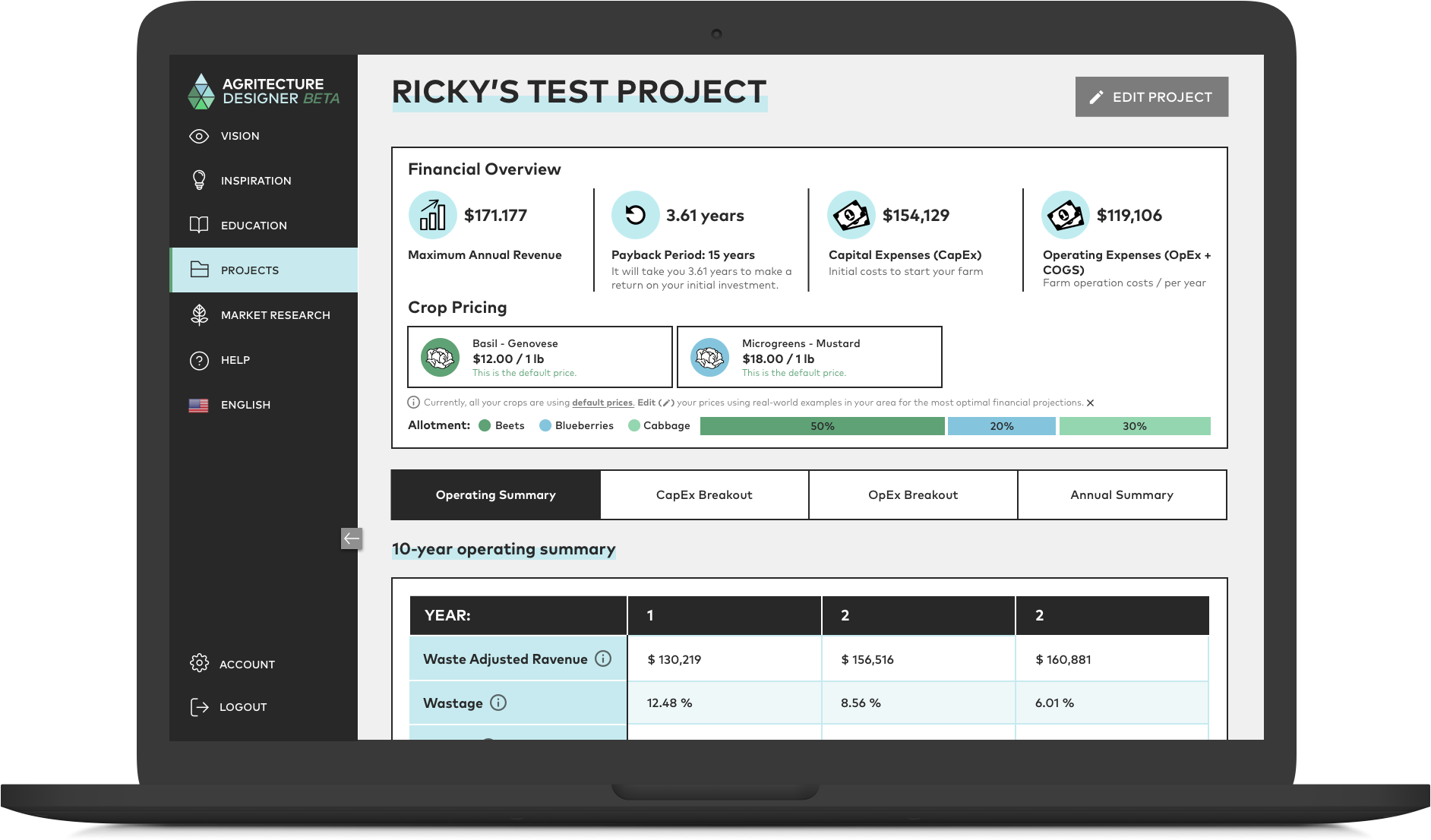Viewport: 1431px width, 840px height.
Task: Switch to the Annual Summary tab
Action: 1122,494
